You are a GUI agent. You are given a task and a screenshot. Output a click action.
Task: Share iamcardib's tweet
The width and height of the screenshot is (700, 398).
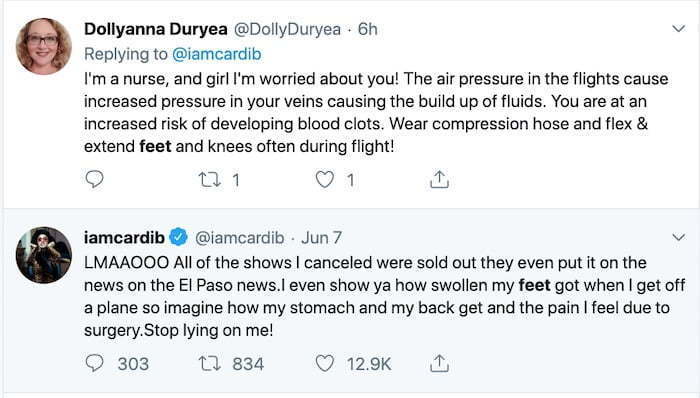[439, 363]
